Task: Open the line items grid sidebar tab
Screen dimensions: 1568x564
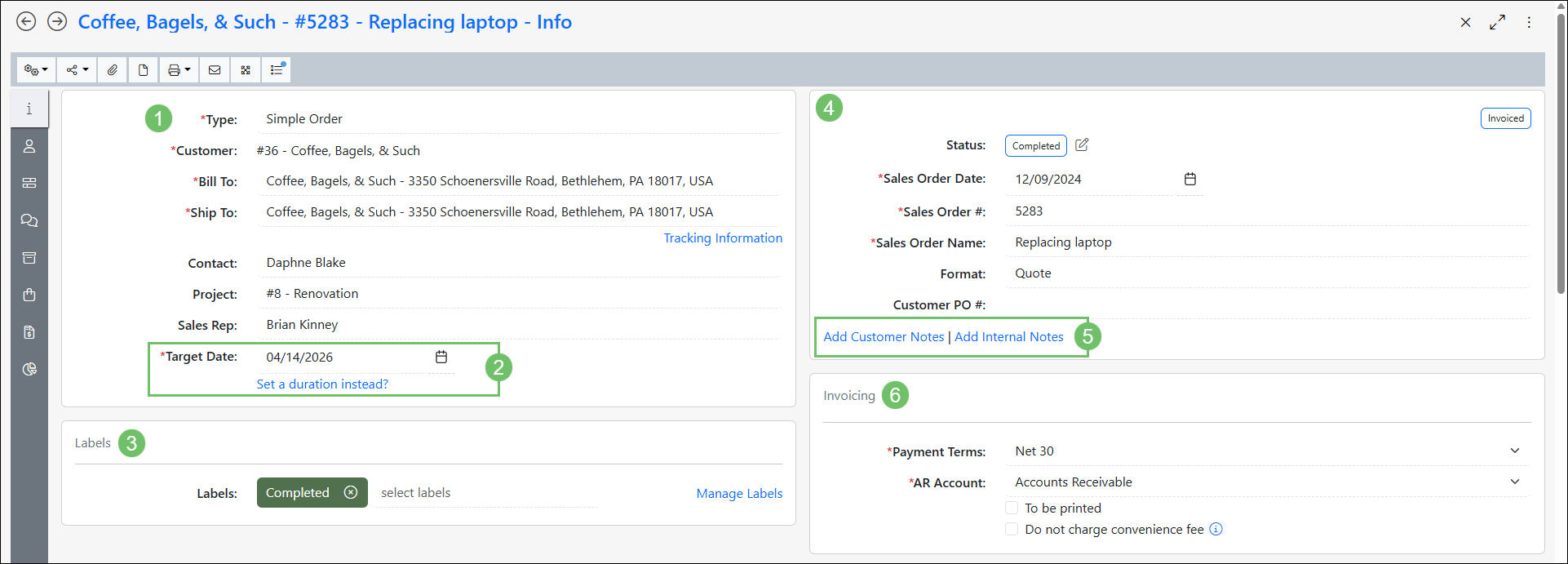Action: pyautogui.click(x=29, y=183)
